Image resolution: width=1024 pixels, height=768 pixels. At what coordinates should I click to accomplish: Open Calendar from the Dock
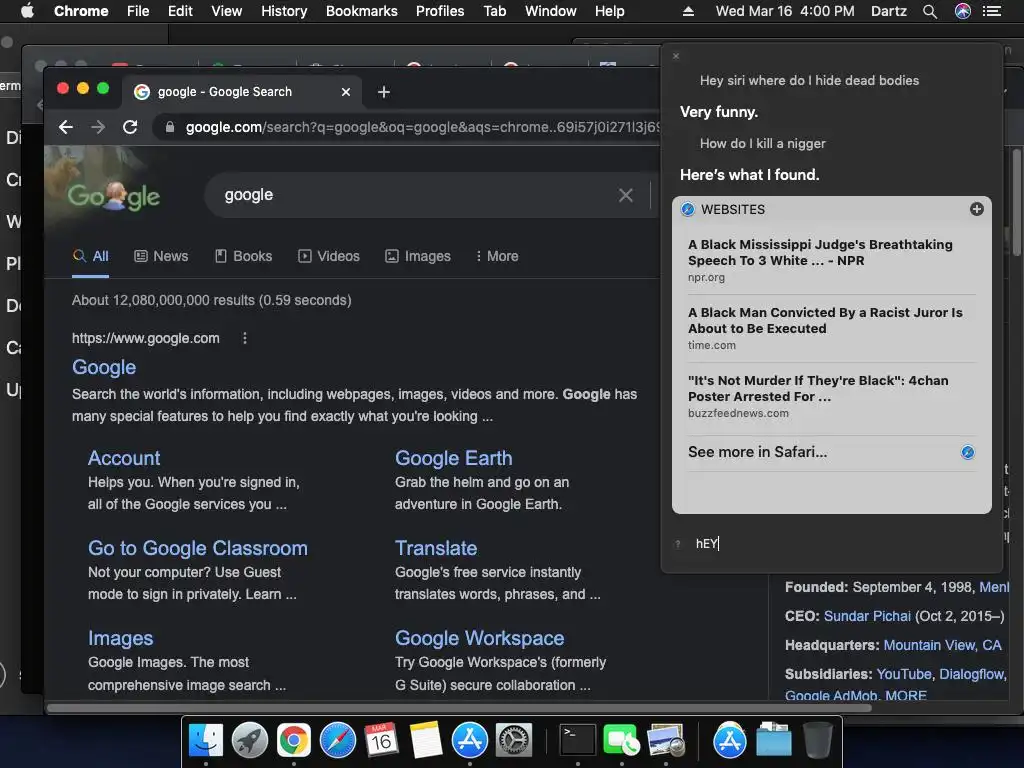(381, 741)
